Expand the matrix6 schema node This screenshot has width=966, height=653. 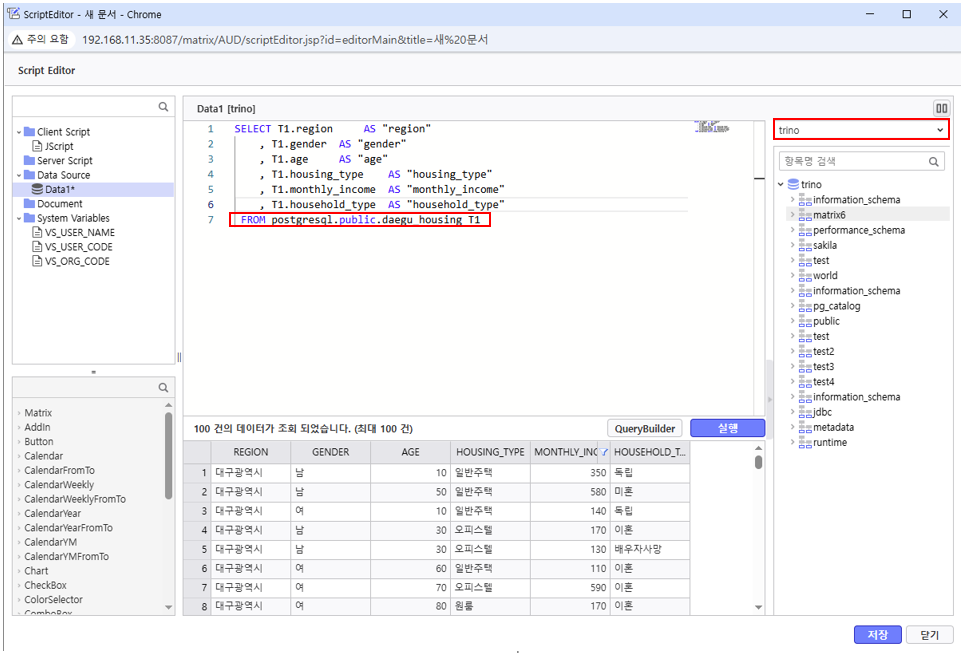[x=792, y=215]
